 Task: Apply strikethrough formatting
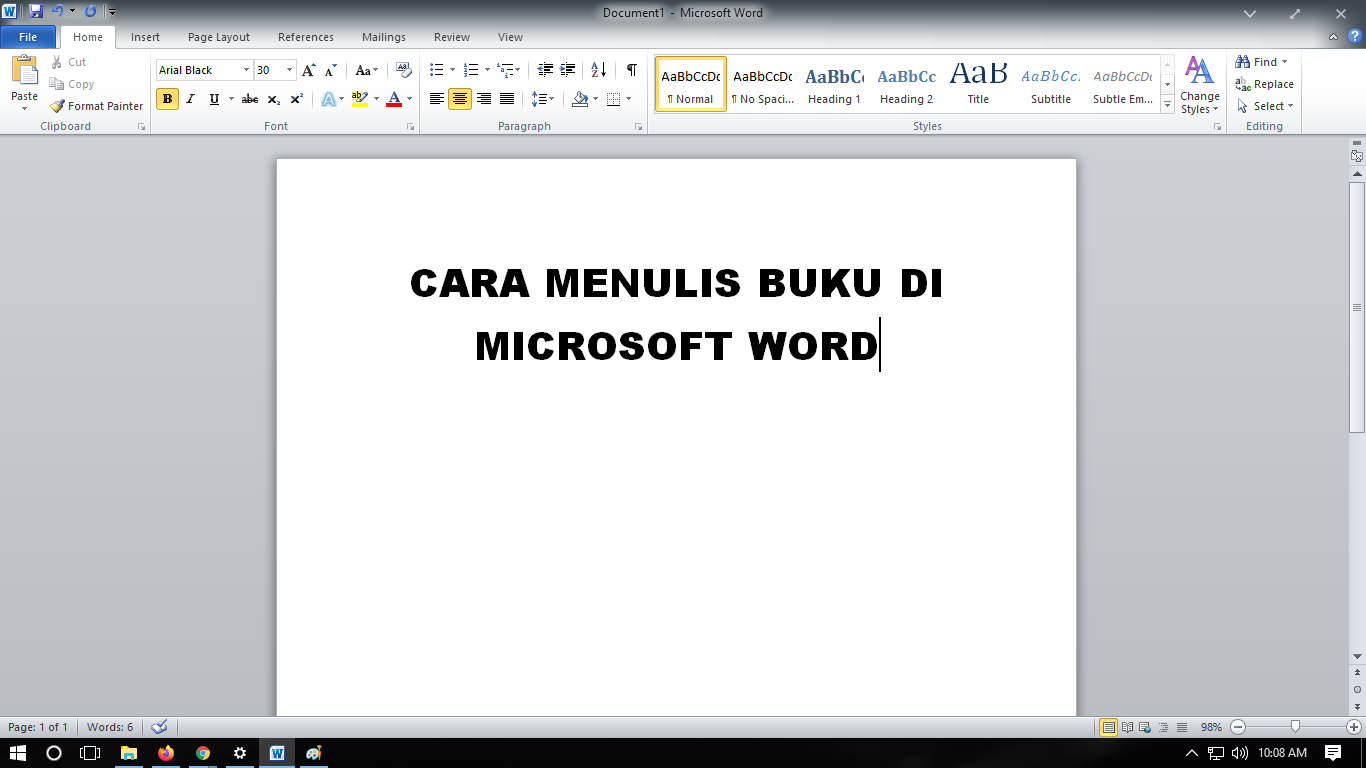[x=250, y=99]
